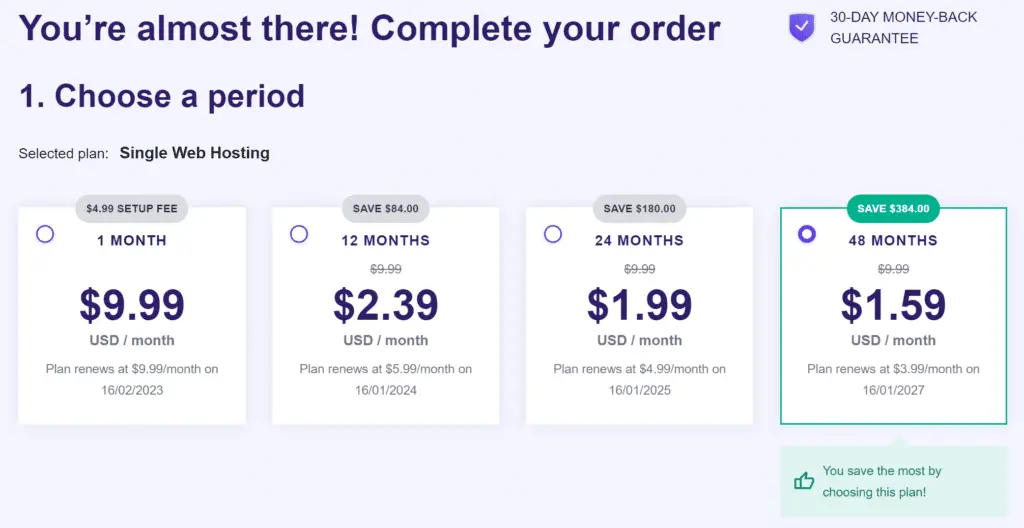Select the 12 months radio button
This screenshot has height=528, width=1024.
click(x=299, y=234)
